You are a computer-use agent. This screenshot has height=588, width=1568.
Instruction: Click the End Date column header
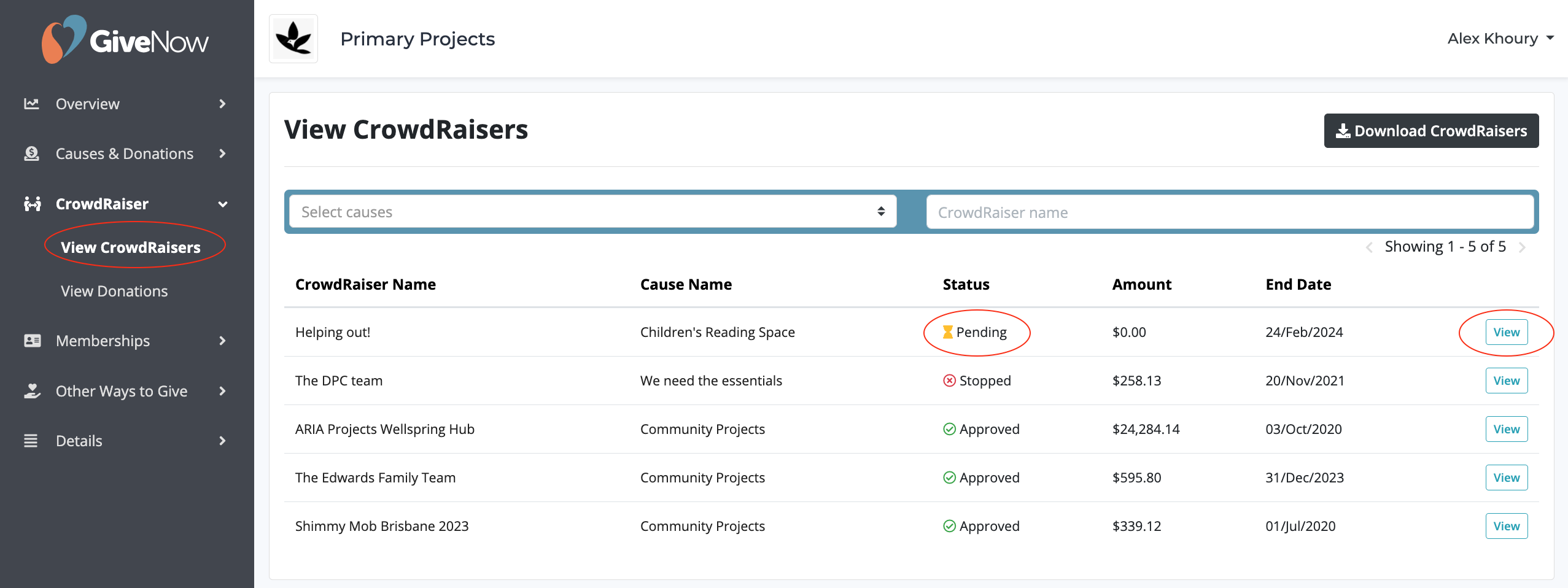(x=1298, y=284)
